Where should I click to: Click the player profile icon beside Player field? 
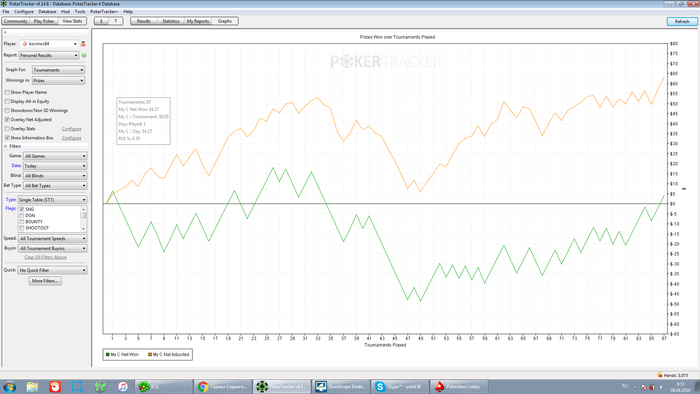click(x=83, y=44)
